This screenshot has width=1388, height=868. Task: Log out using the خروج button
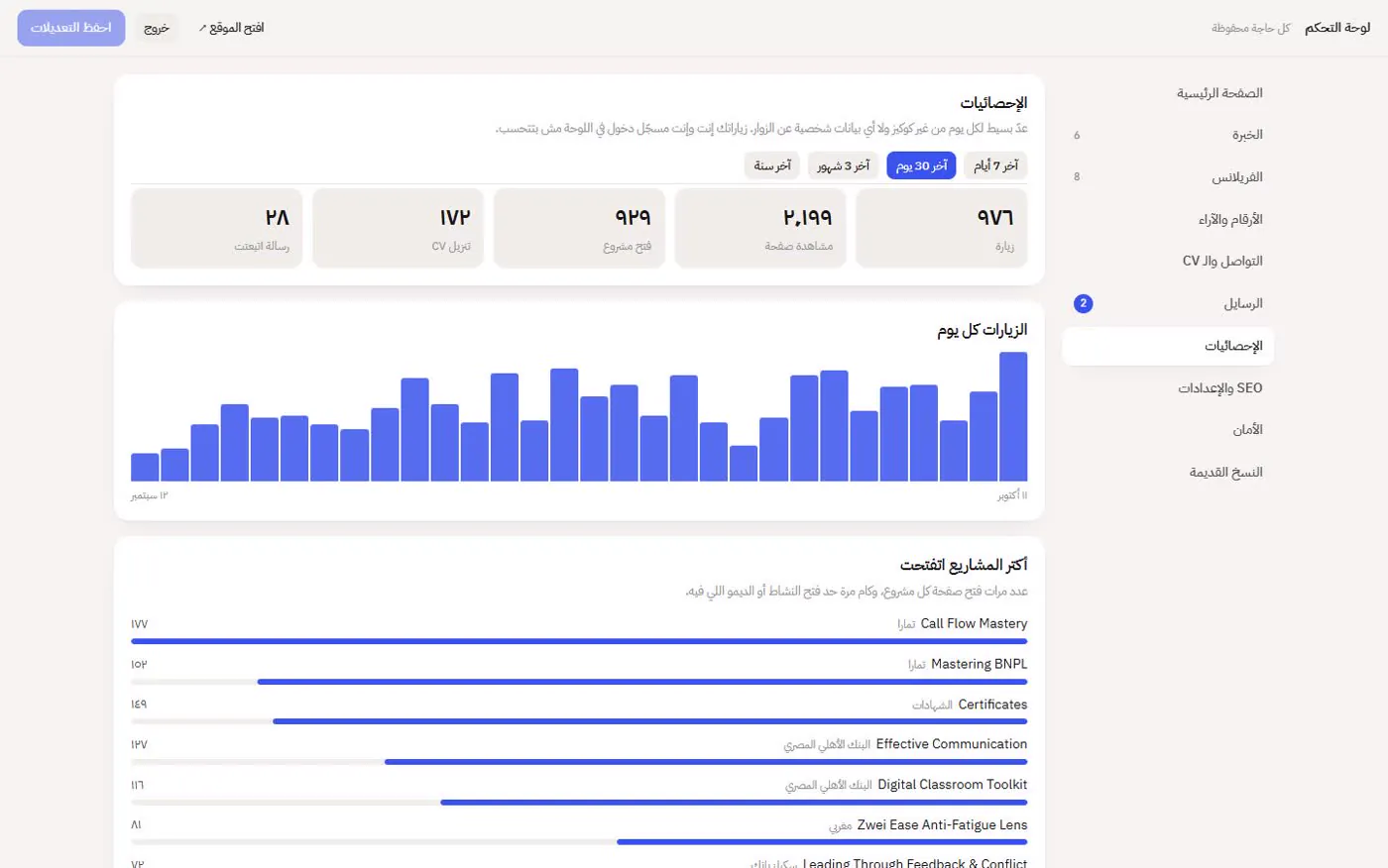pyautogui.click(x=157, y=28)
